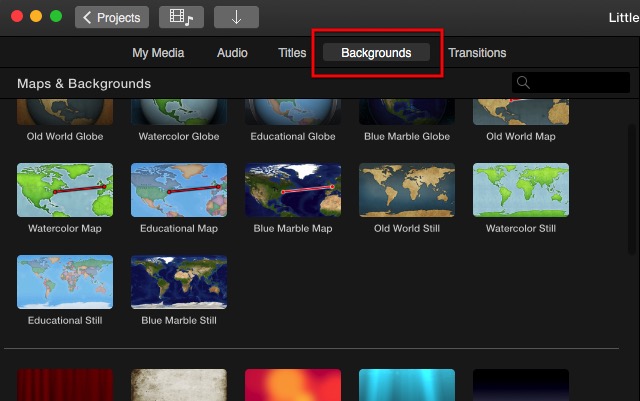Viewport: 640px width, 401px height.
Task: Select the Backgrounds tab
Action: coord(376,53)
